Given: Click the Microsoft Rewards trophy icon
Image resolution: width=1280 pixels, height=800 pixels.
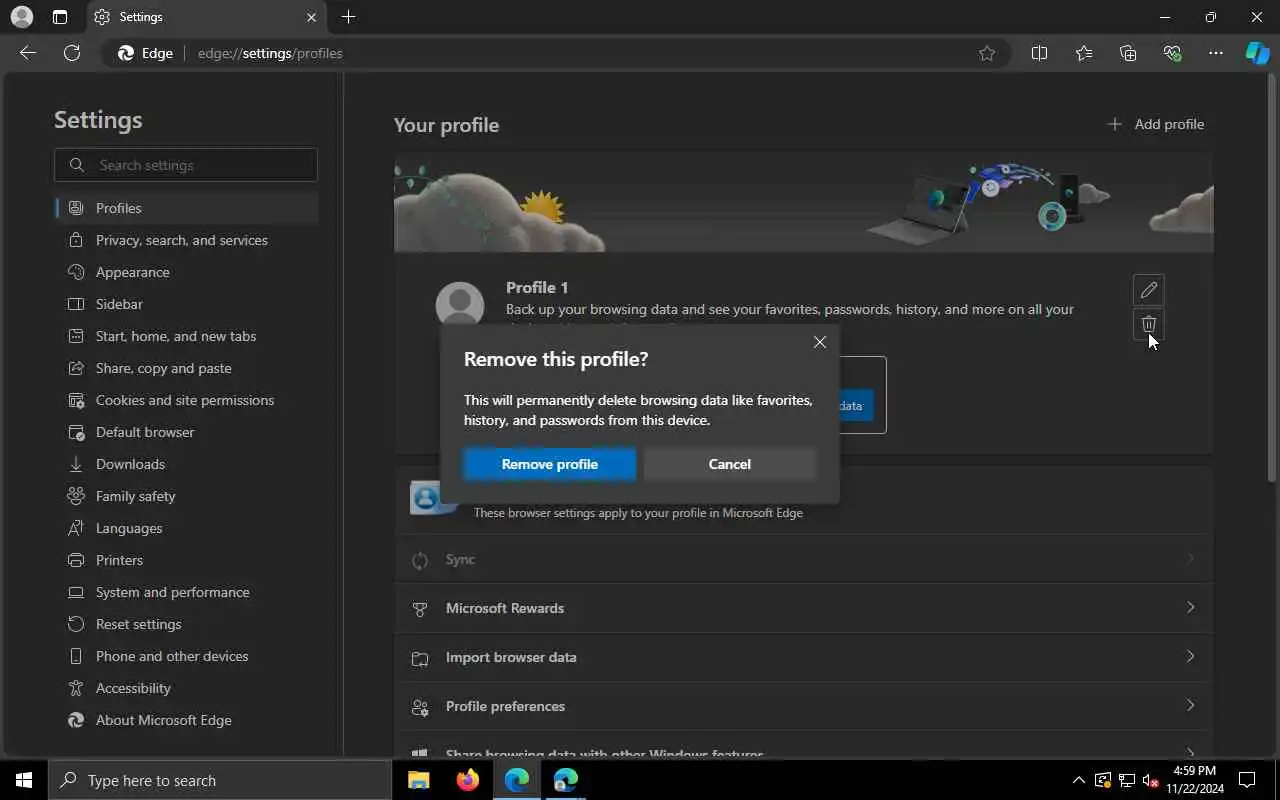Looking at the screenshot, I should click(420, 608).
